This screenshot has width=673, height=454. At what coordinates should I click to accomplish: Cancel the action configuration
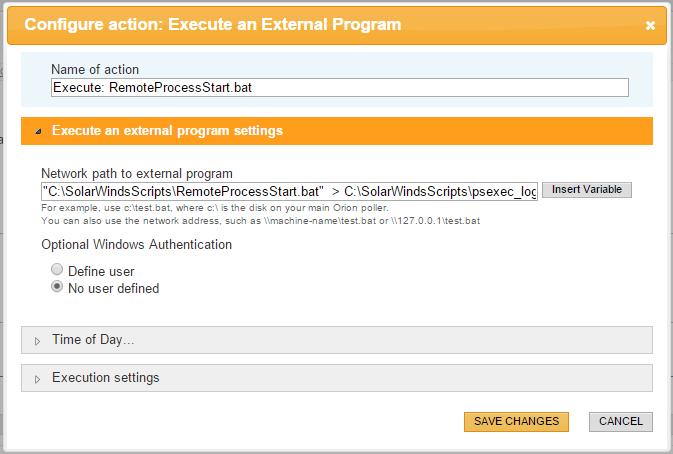620,422
